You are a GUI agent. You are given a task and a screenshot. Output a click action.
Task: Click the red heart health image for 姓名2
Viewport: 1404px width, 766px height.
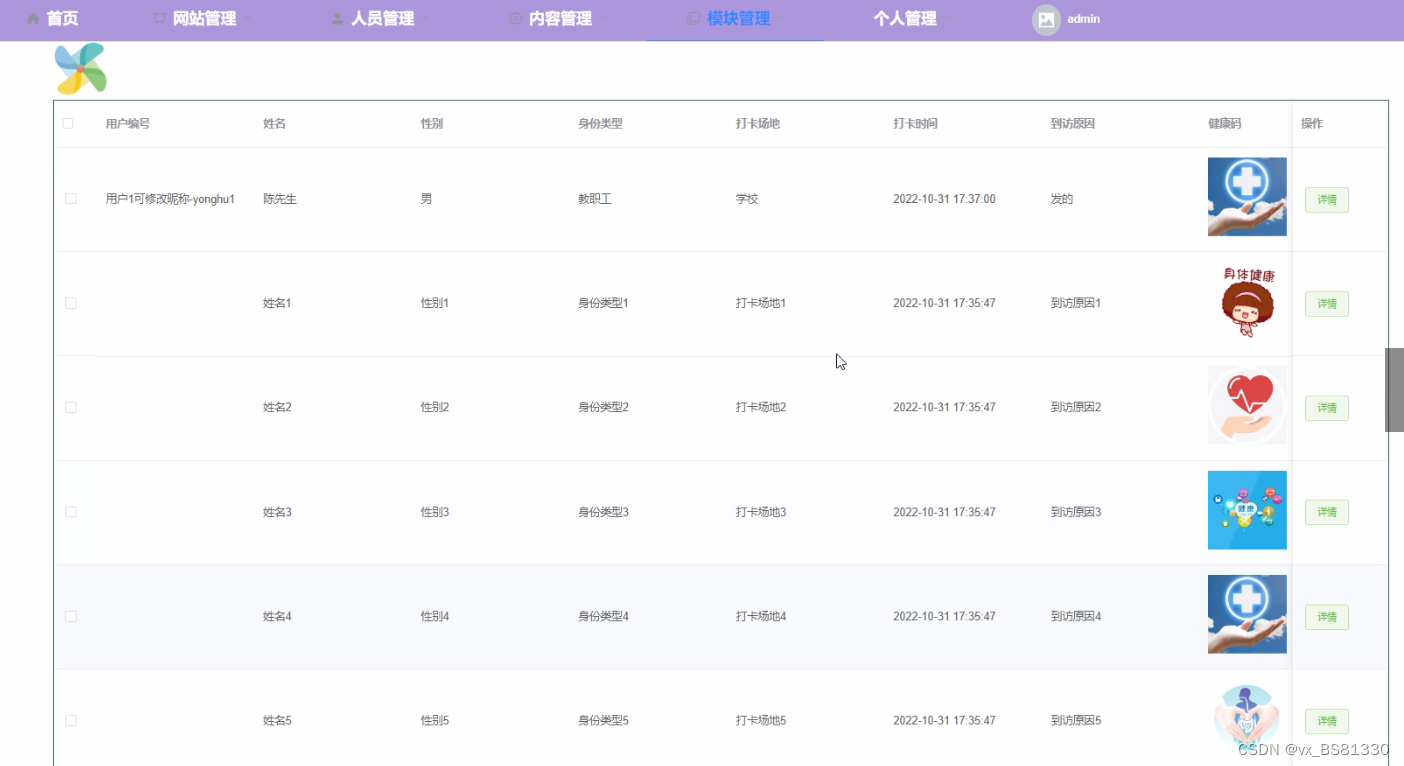1247,405
